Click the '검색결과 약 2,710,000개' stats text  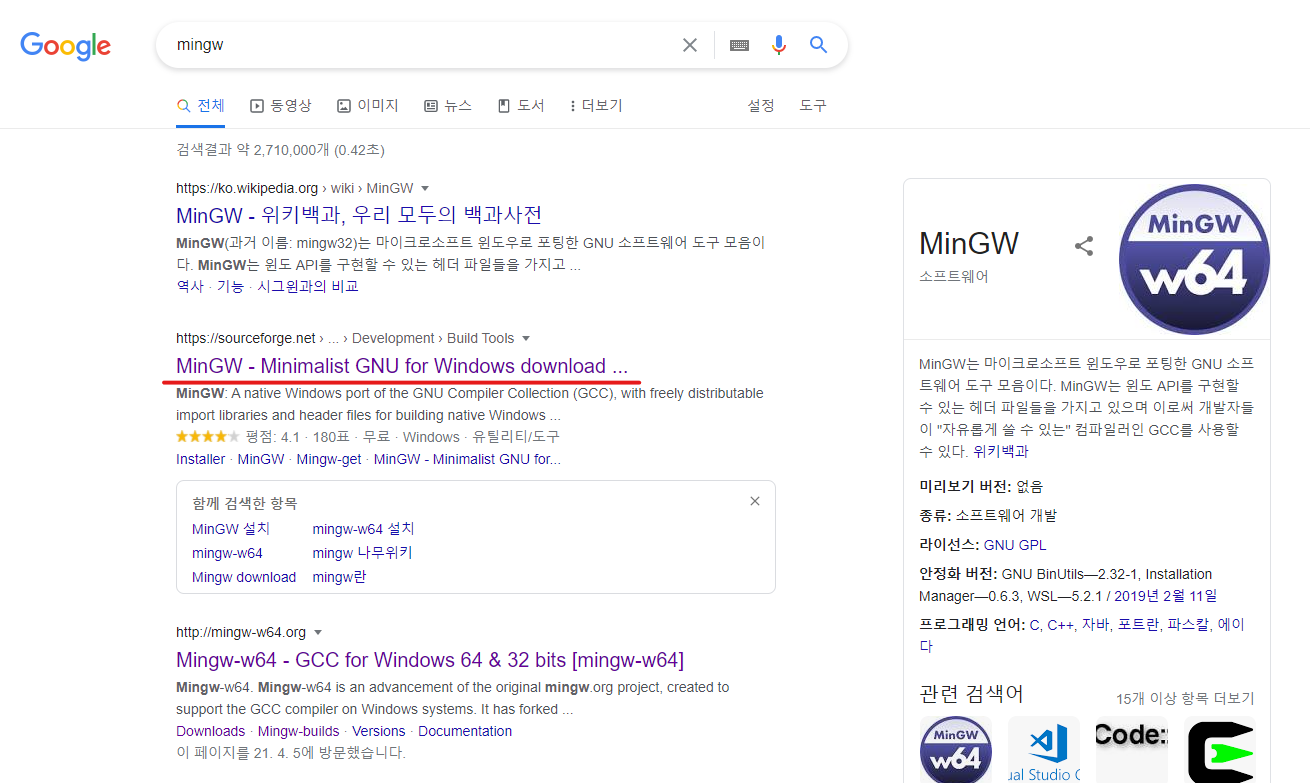(x=280, y=150)
